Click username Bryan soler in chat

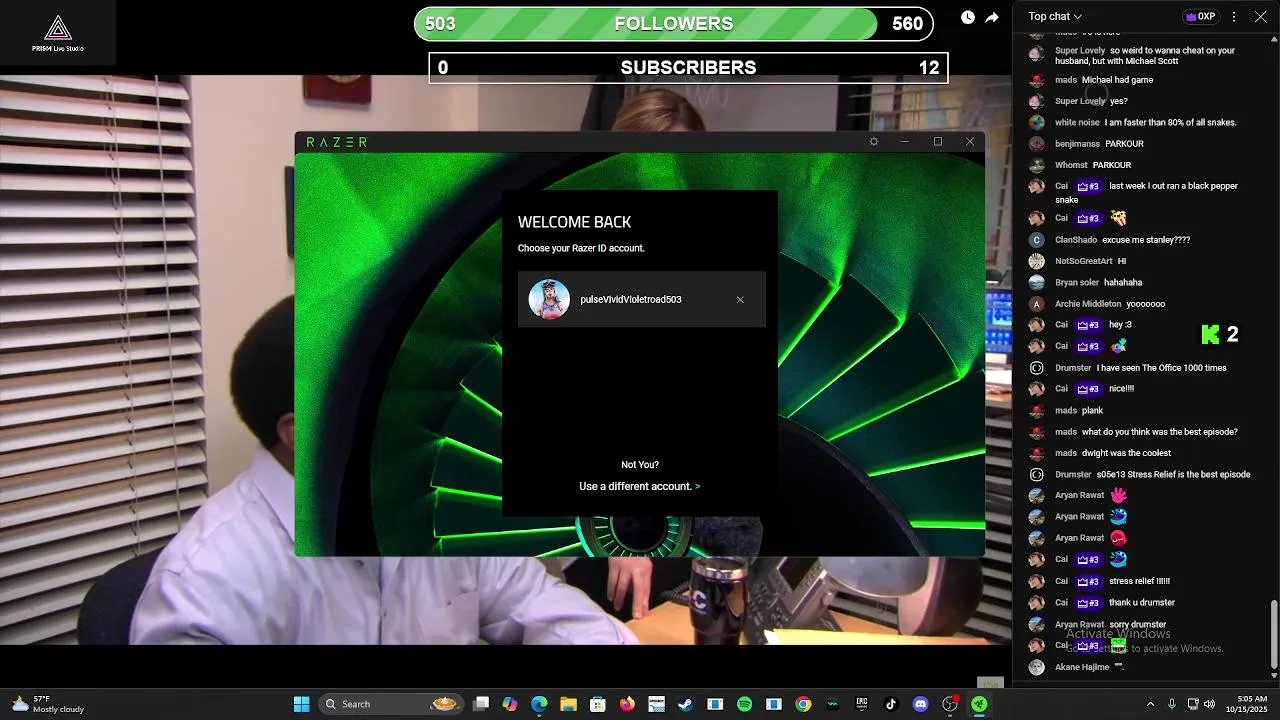(1077, 283)
